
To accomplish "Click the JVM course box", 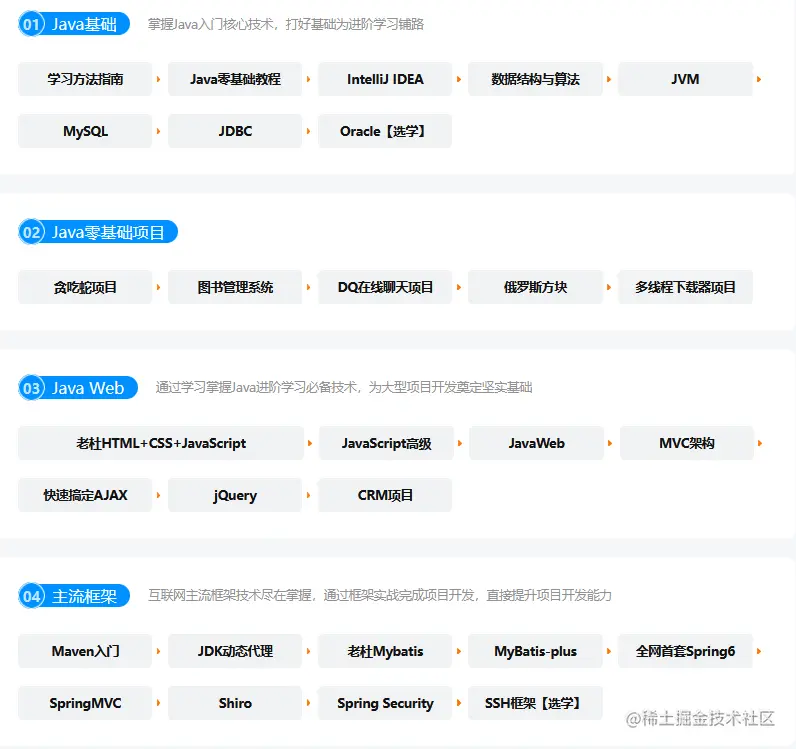I will 685,79.
